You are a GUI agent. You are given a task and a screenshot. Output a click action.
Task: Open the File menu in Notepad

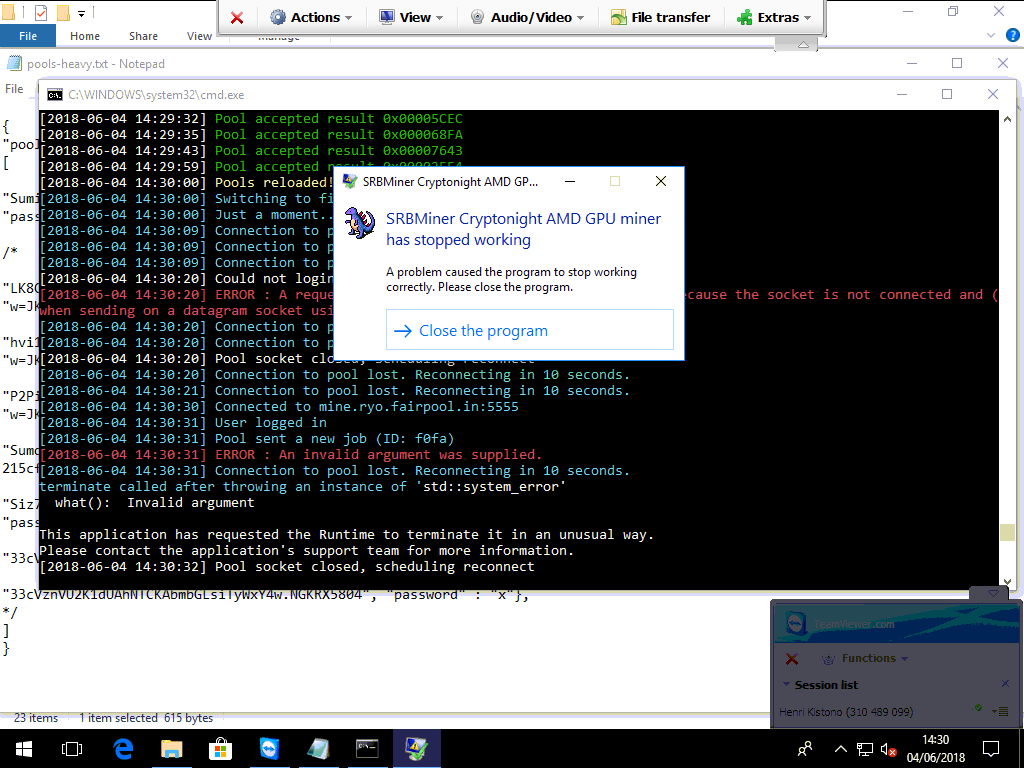pyautogui.click(x=14, y=89)
